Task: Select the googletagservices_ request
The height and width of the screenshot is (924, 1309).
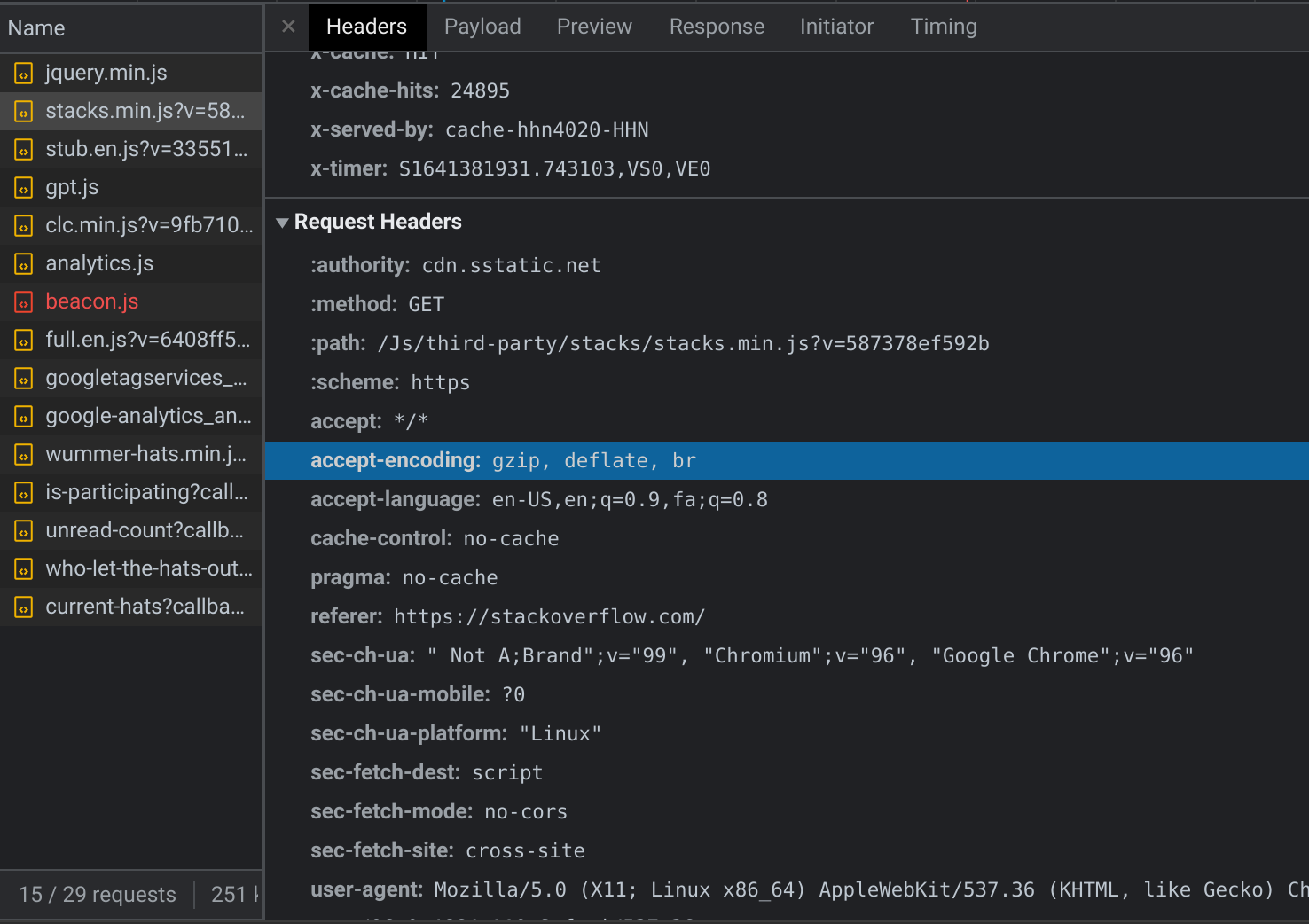Action: [x=131, y=378]
